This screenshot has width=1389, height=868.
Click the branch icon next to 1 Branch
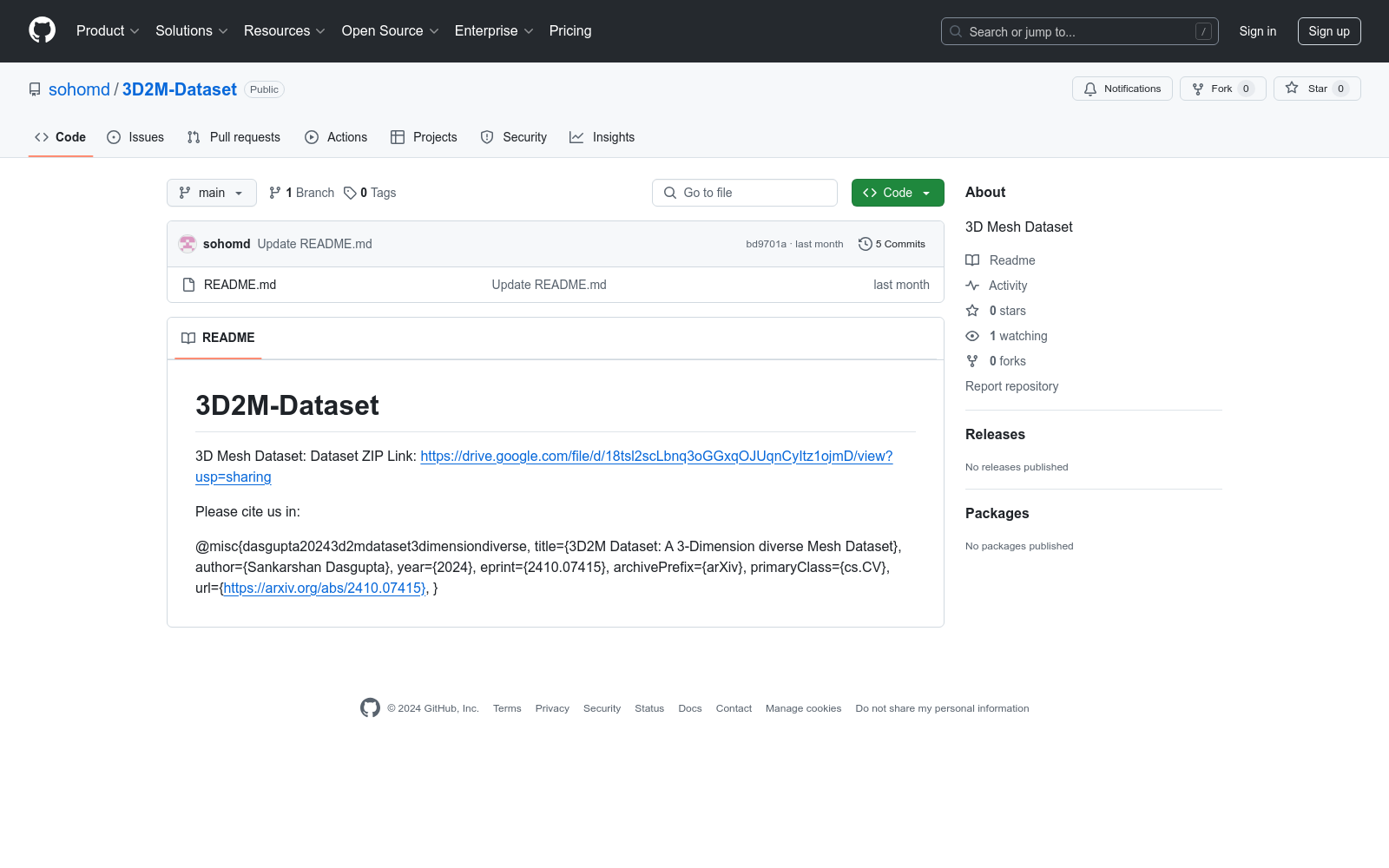(x=275, y=193)
